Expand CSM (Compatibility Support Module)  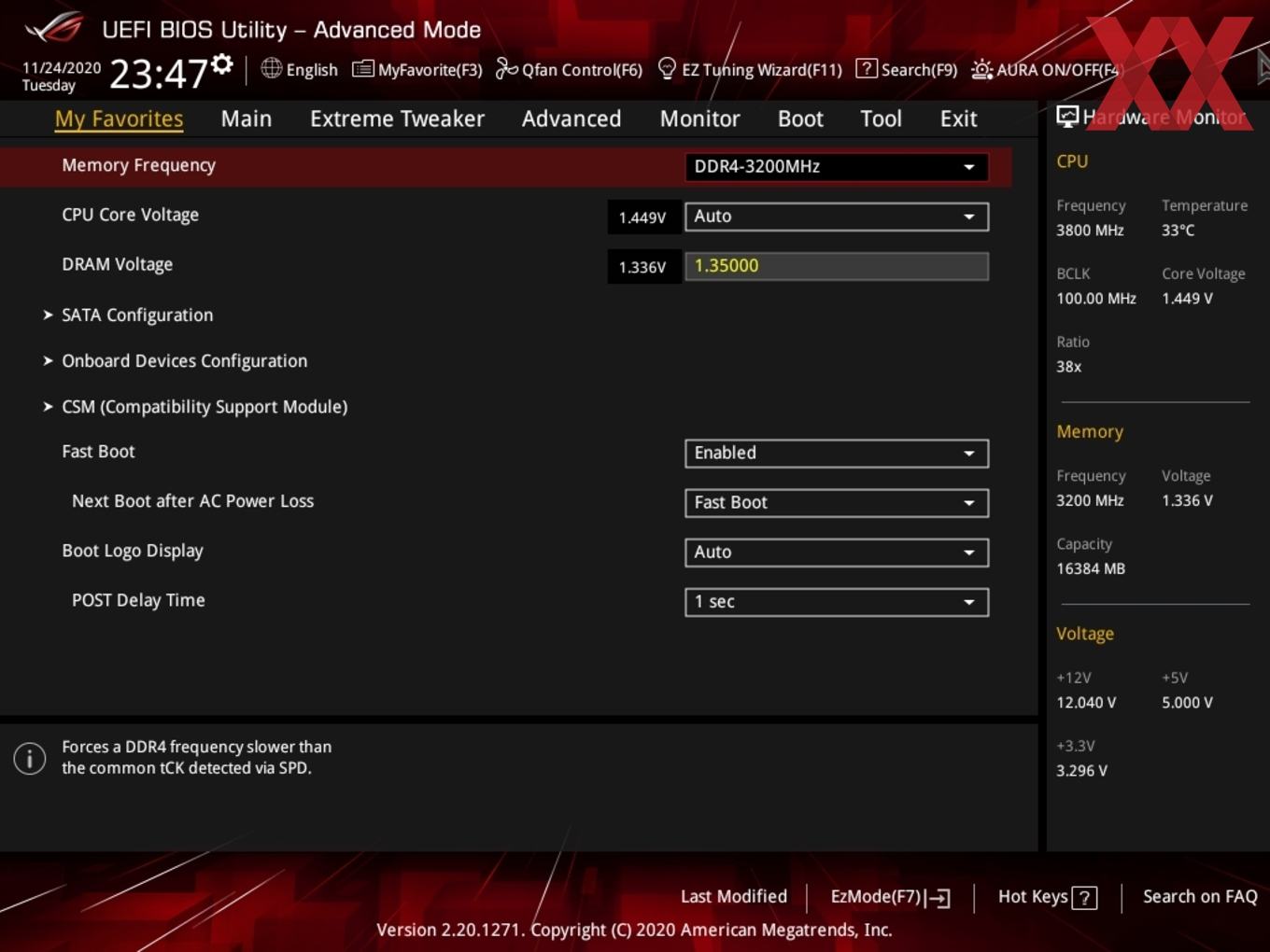click(x=205, y=407)
